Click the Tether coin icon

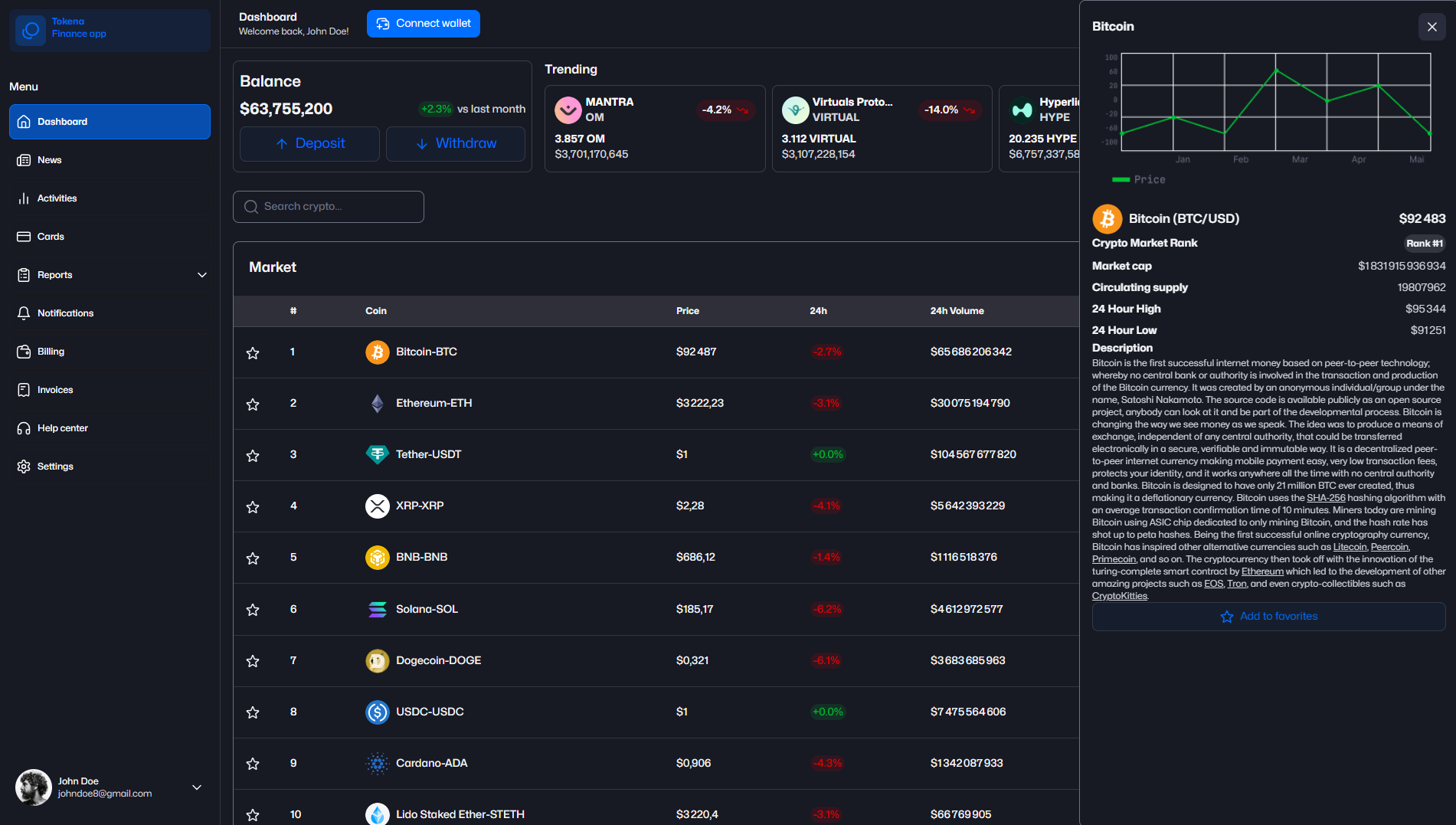click(x=378, y=455)
